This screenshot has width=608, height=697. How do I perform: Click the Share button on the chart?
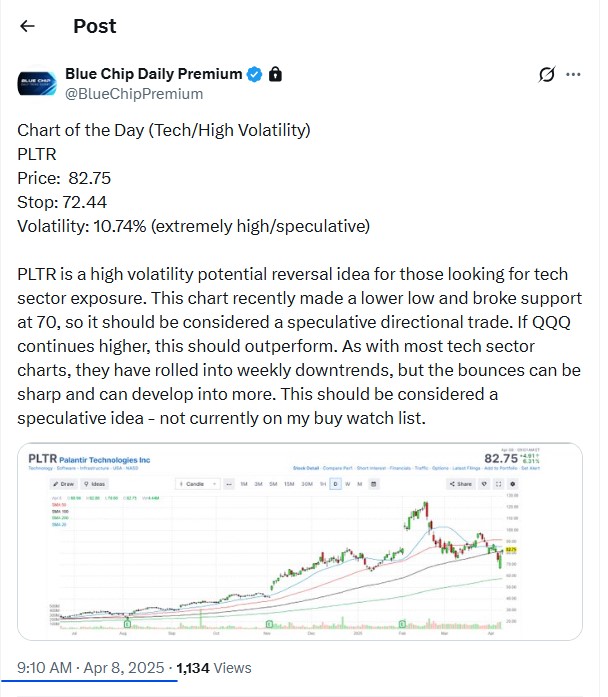tap(461, 484)
